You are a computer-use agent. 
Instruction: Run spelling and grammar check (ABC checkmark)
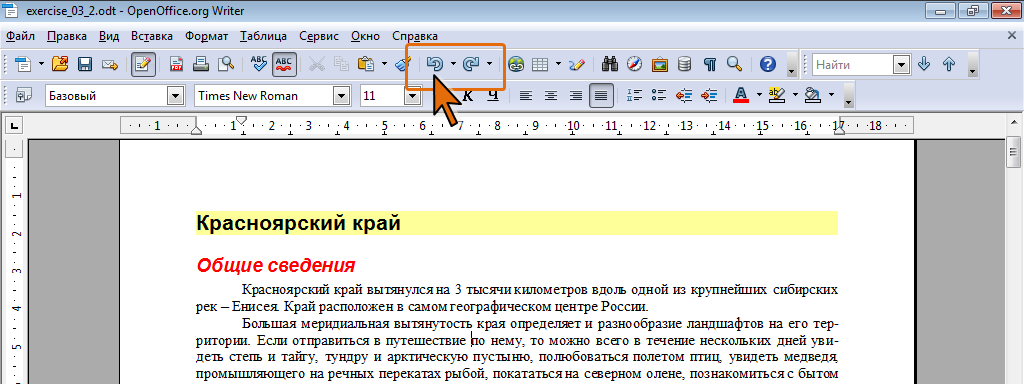coord(259,64)
